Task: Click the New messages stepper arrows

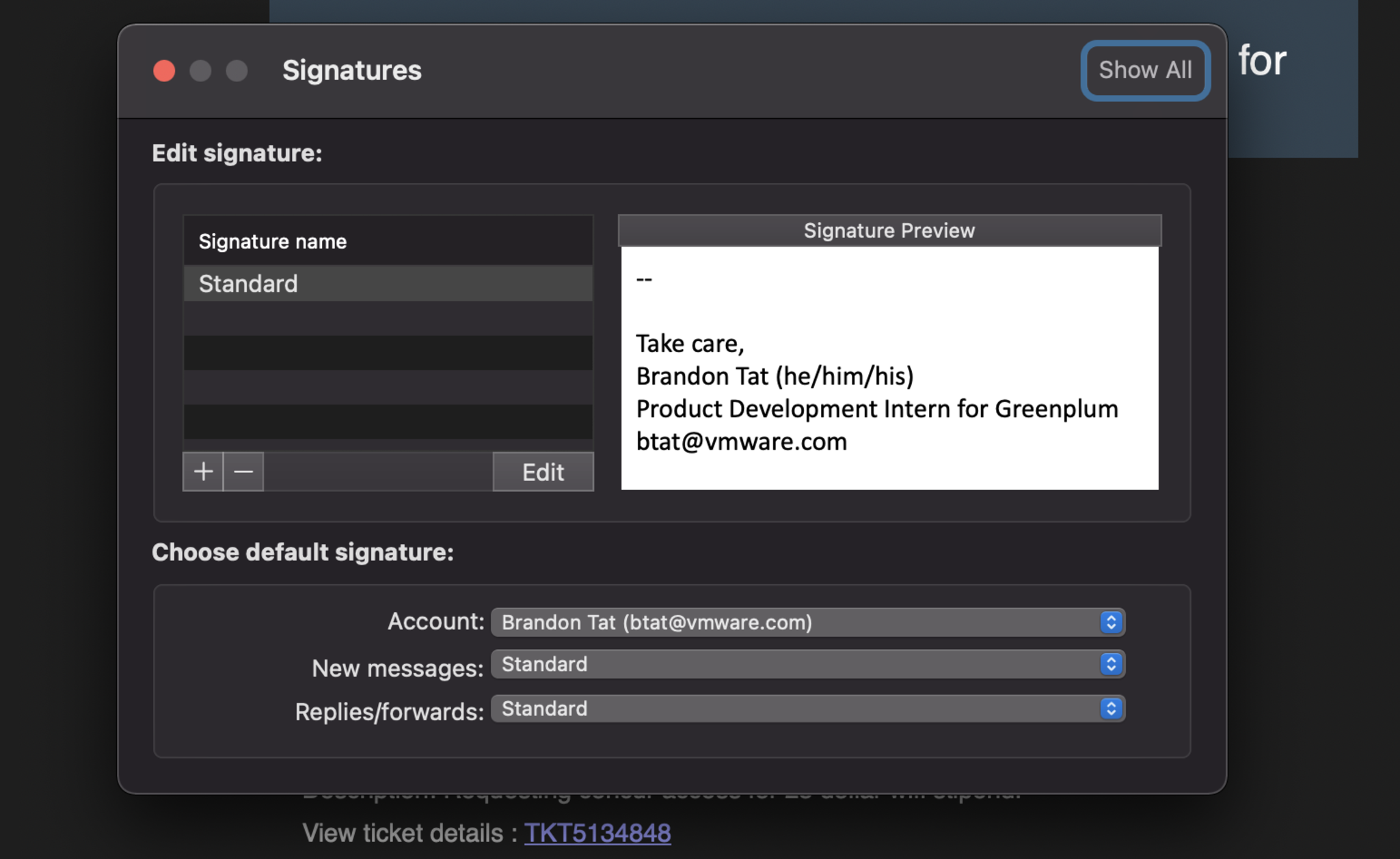Action: (1111, 664)
